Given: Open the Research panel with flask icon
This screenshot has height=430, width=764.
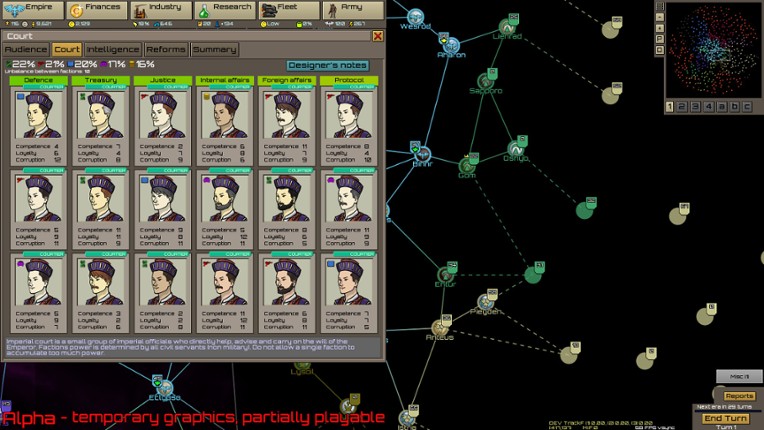Looking at the screenshot, I should tap(223, 10).
